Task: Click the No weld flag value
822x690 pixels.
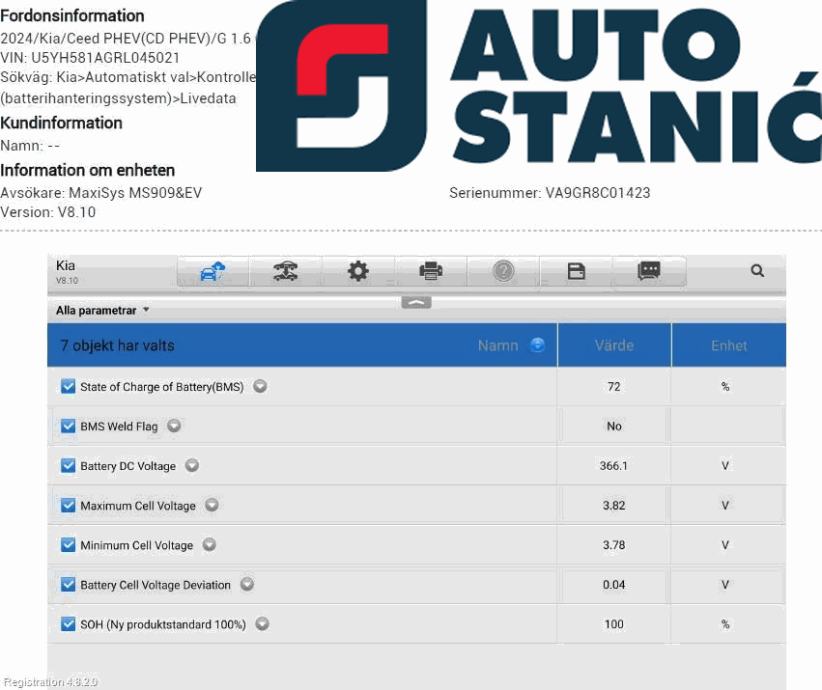Action: click(x=614, y=426)
